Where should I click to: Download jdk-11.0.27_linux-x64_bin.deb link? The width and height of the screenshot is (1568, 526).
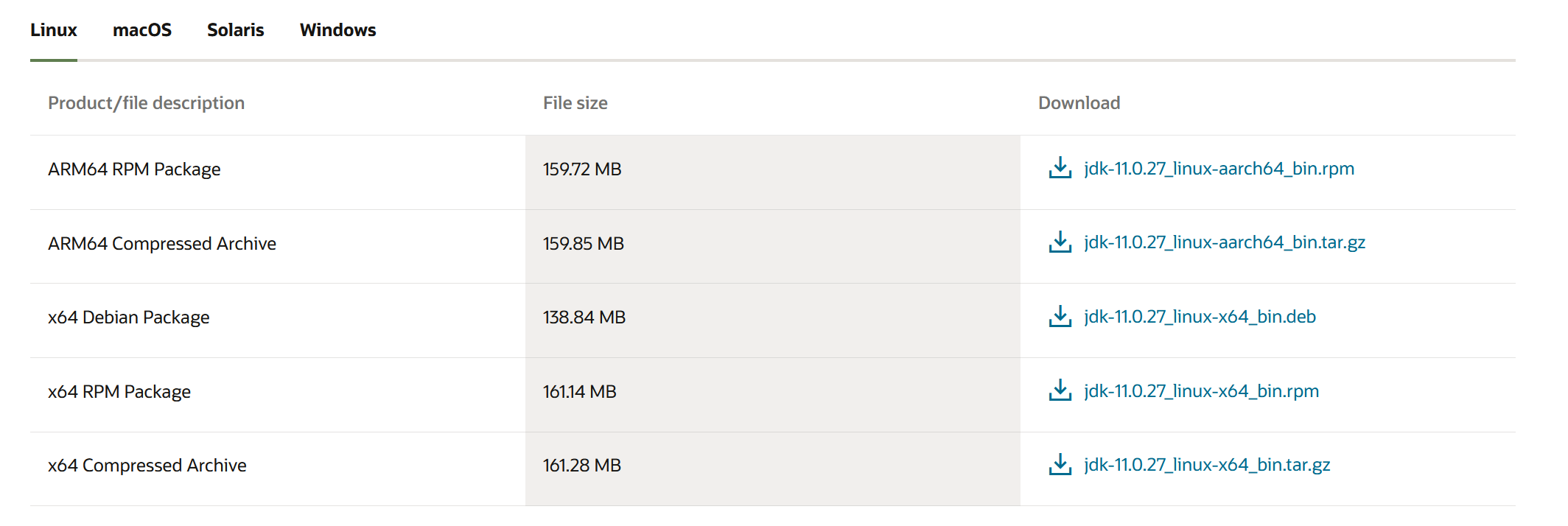(1200, 317)
